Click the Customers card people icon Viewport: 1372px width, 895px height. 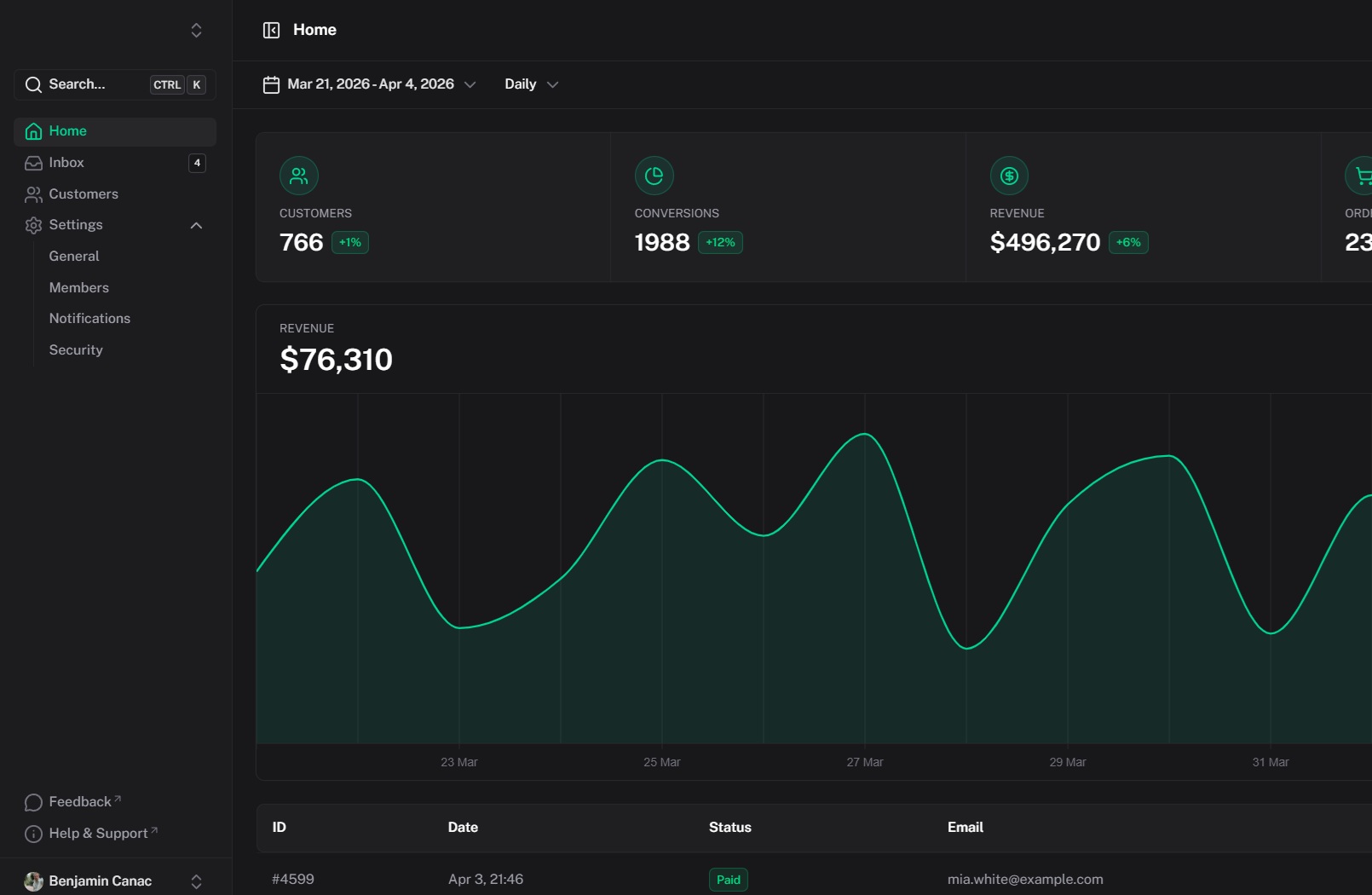[299, 176]
